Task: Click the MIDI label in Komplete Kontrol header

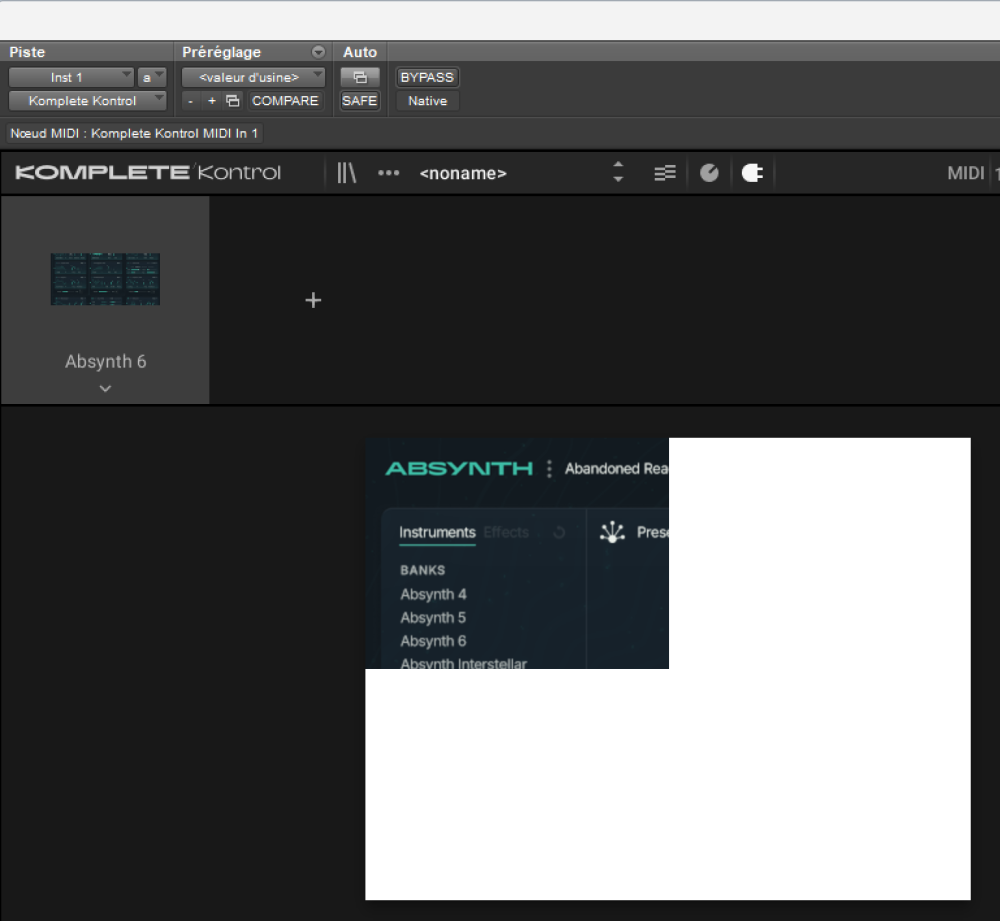Action: tap(966, 173)
